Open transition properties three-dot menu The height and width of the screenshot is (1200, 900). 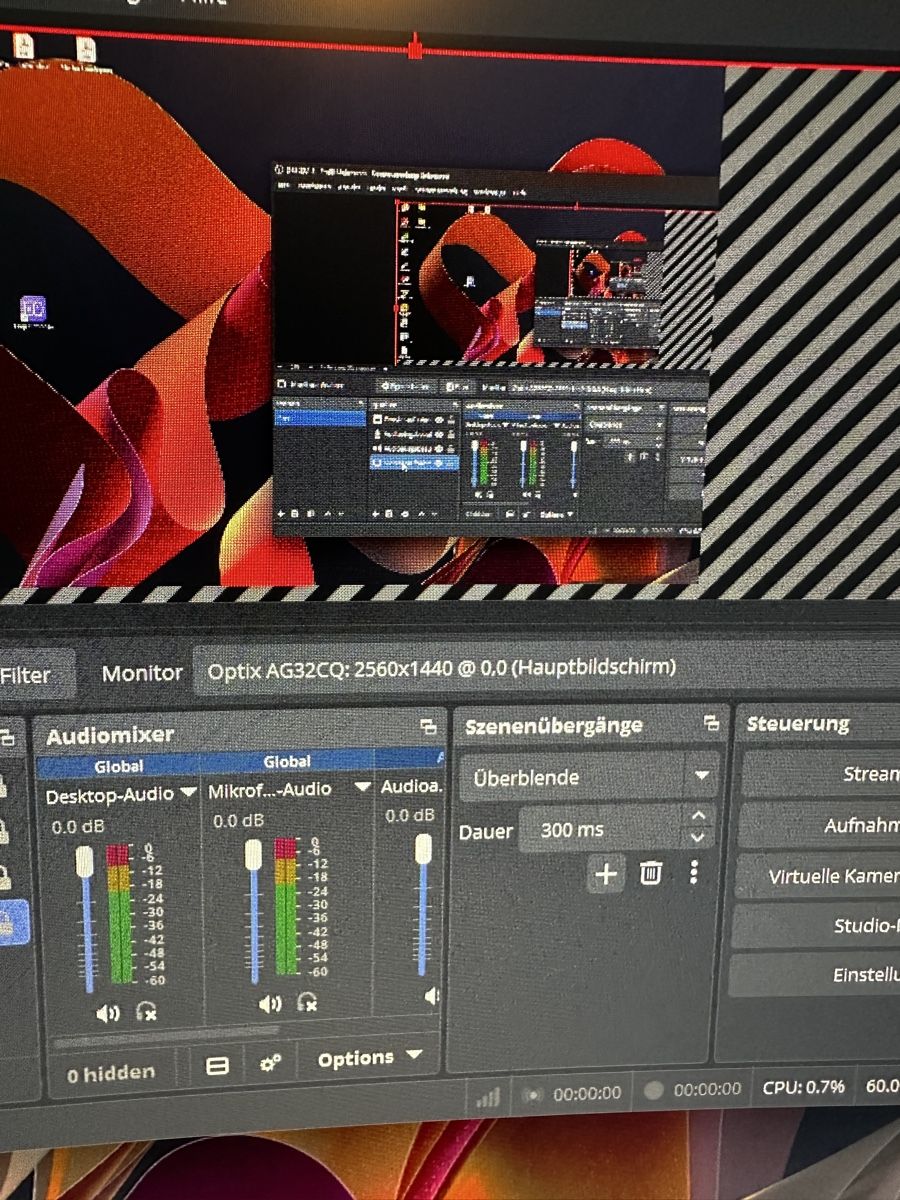tap(693, 873)
